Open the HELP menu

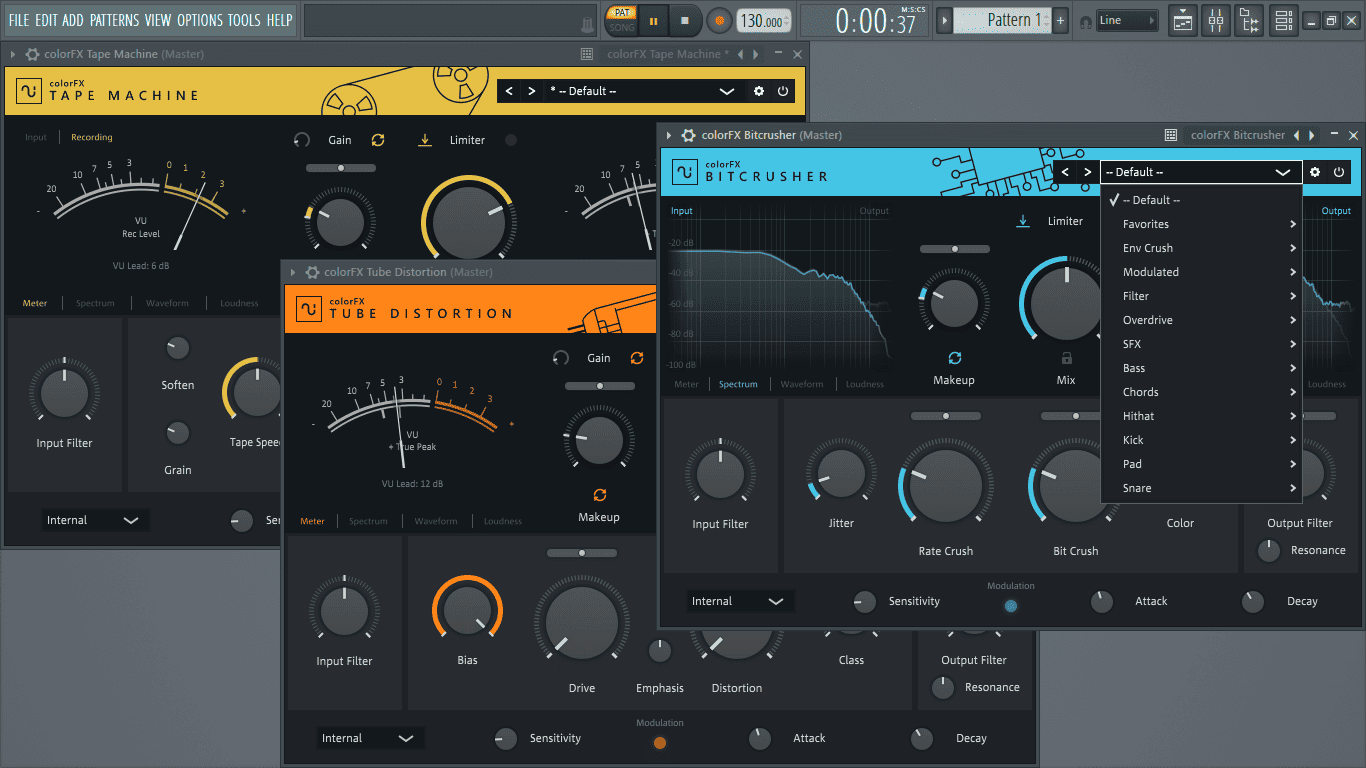(x=280, y=20)
